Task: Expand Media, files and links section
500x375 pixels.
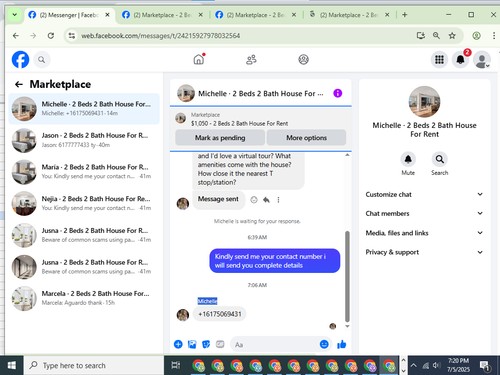Action: (424, 233)
